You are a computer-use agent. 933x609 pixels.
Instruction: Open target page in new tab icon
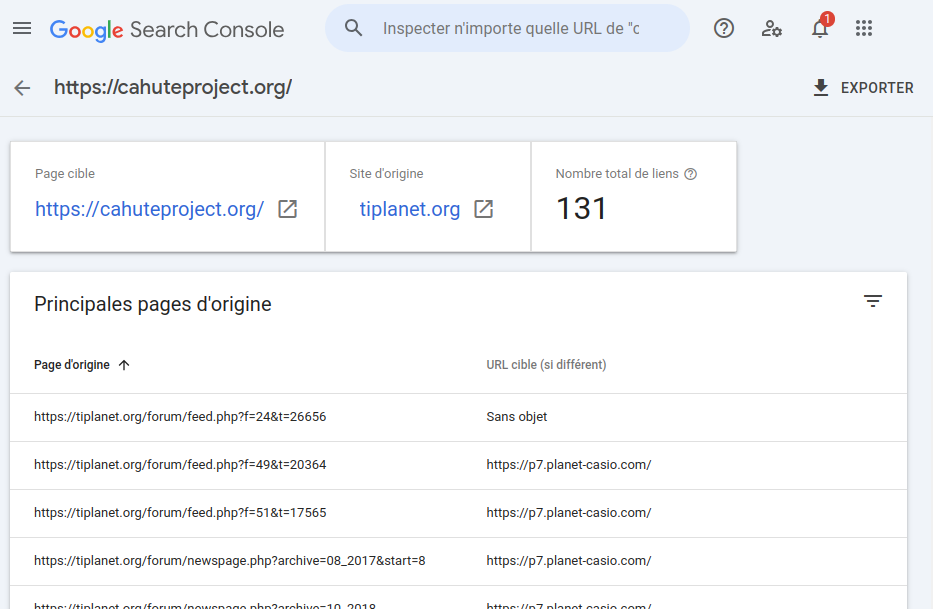point(287,209)
